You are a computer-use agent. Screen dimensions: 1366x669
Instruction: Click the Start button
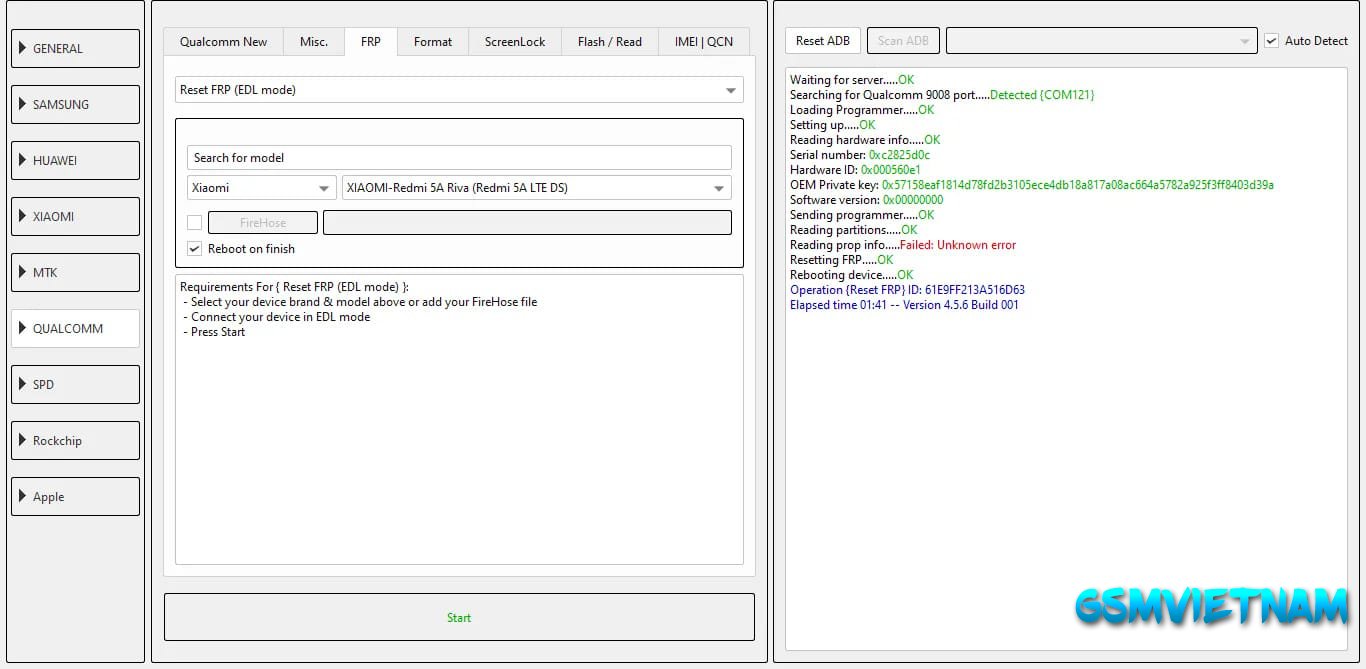[x=459, y=617]
